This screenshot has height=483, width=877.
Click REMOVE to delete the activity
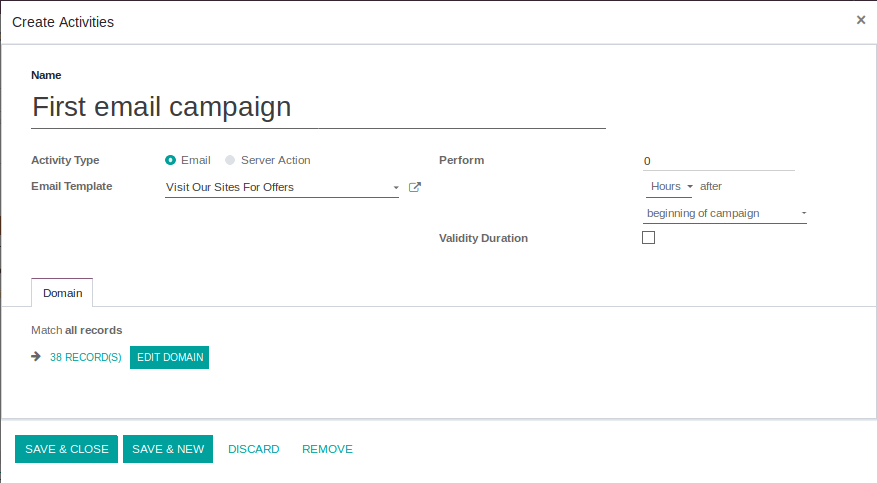[327, 449]
